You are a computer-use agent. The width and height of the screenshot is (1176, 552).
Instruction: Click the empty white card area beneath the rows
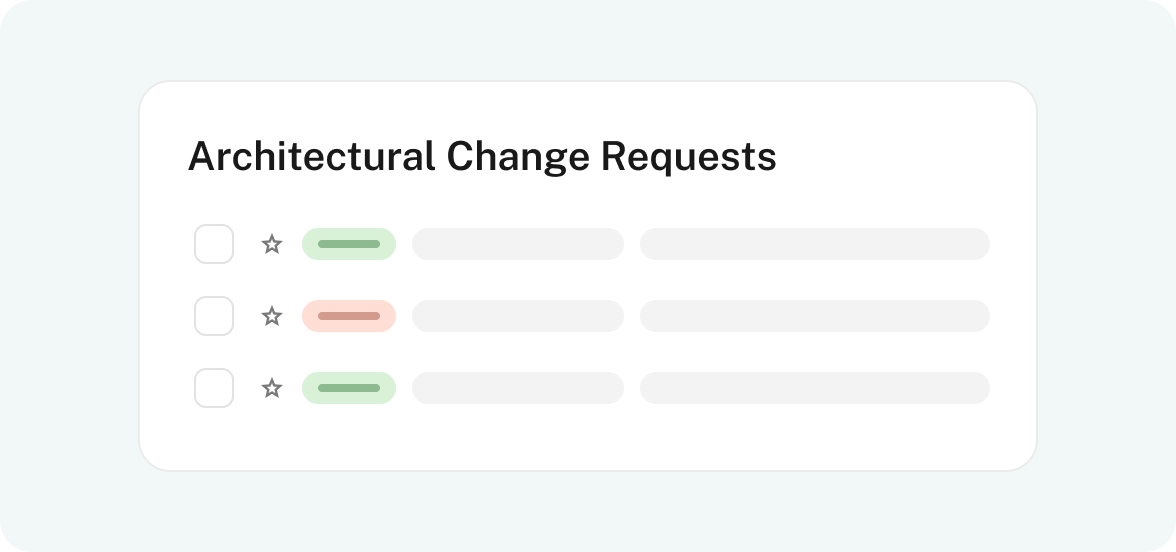tap(588, 438)
